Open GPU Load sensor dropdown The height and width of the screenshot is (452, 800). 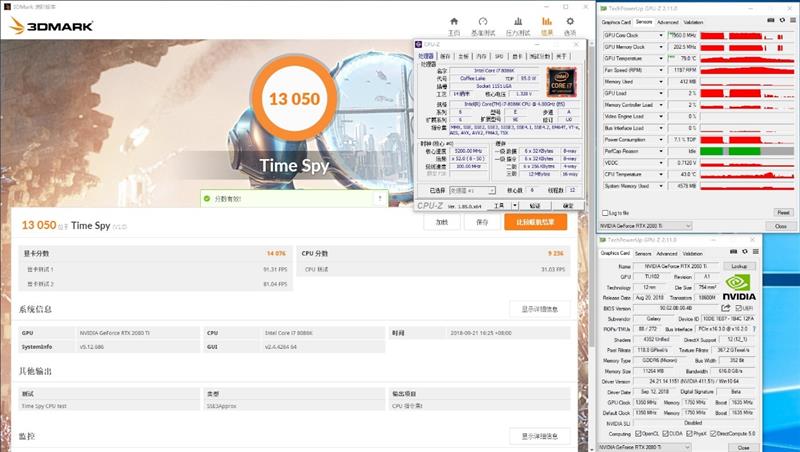point(661,93)
